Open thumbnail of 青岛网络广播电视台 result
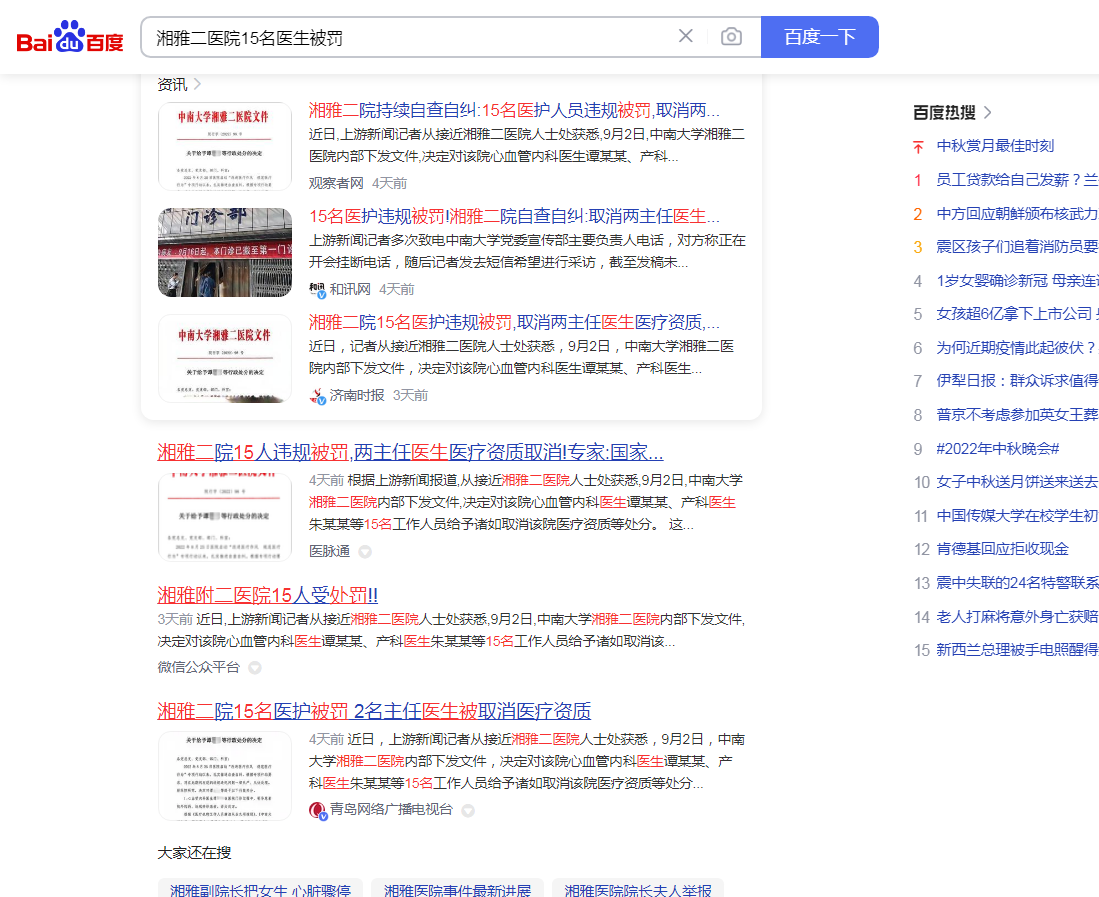The height and width of the screenshot is (897, 1099). tap(224, 776)
